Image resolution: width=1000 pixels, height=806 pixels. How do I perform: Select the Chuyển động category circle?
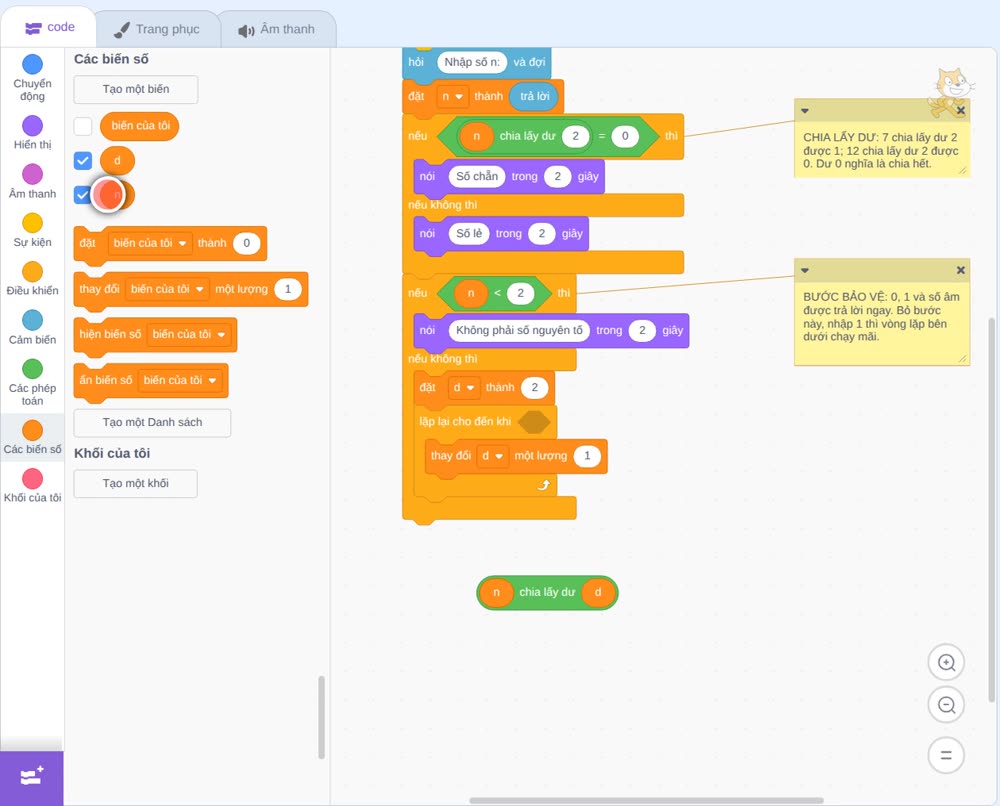coord(33,64)
